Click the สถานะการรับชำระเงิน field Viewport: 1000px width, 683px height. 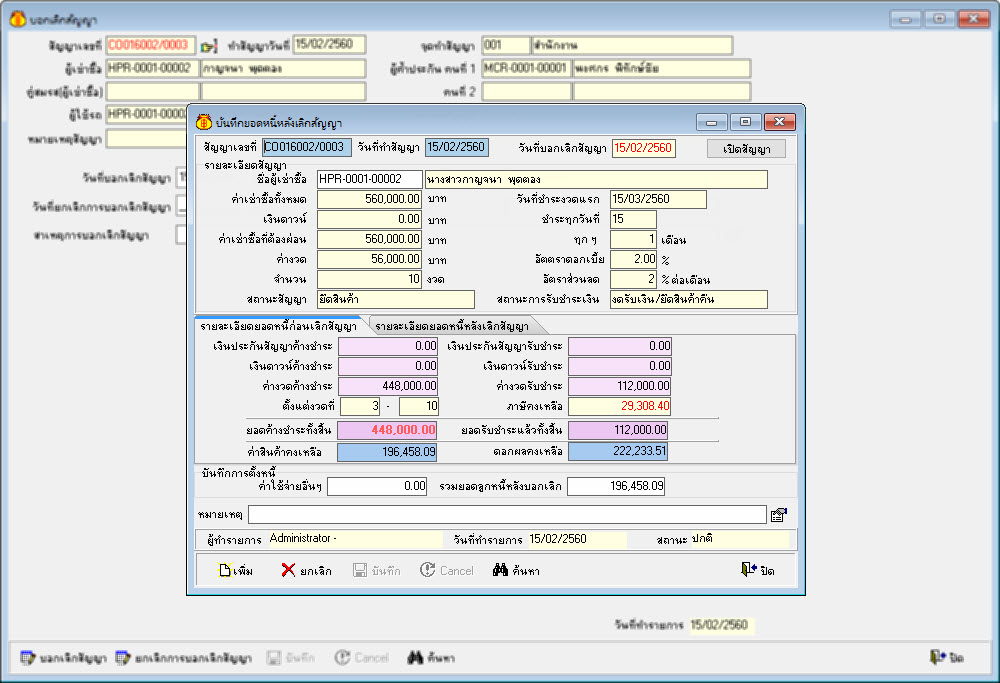(x=689, y=299)
